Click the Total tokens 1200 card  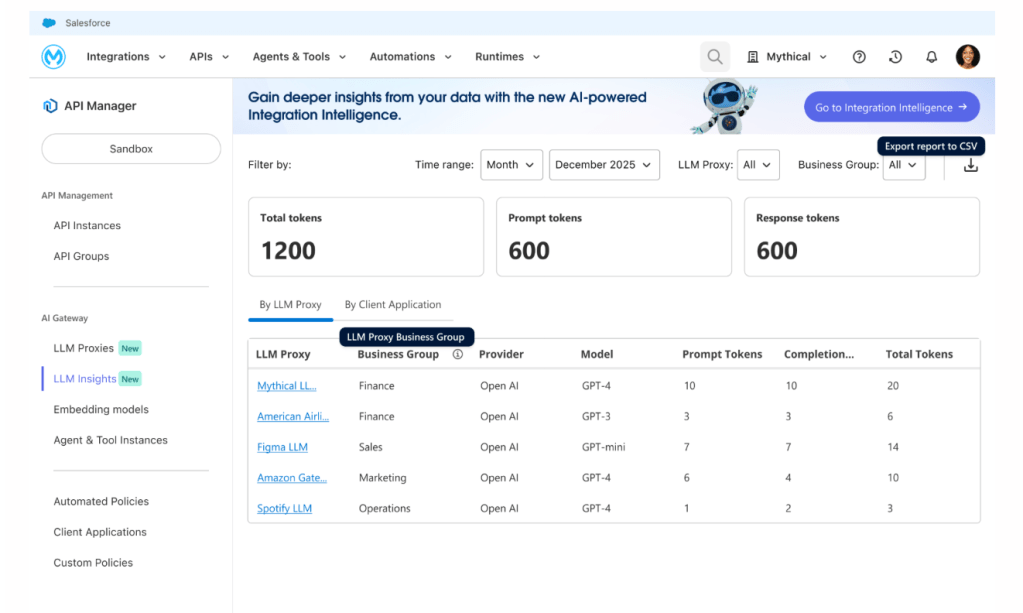point(366,237)
